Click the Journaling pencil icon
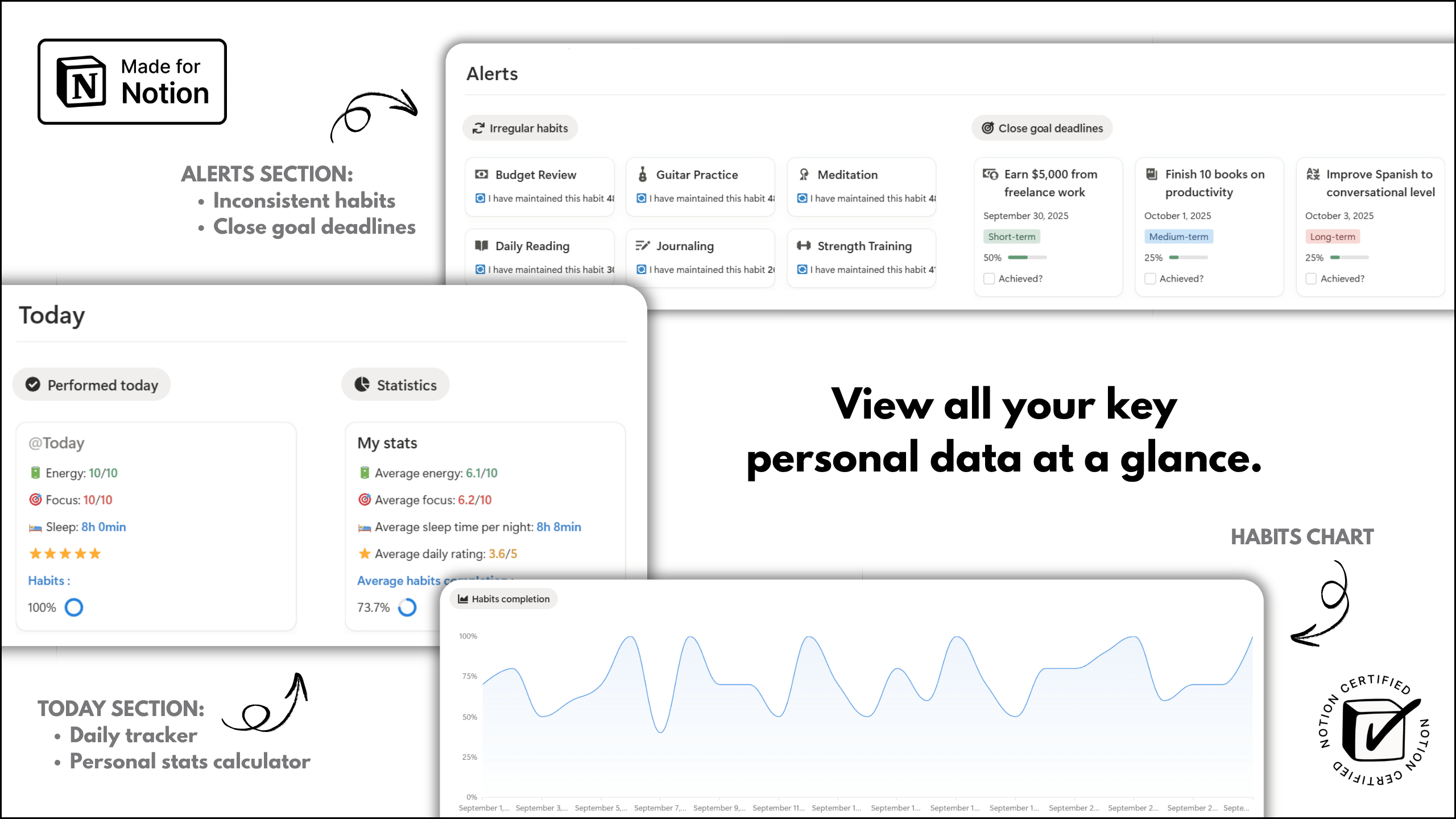The height and width of the screenshot is (819, 1456). pyautogui.click(x=642, y=246)
